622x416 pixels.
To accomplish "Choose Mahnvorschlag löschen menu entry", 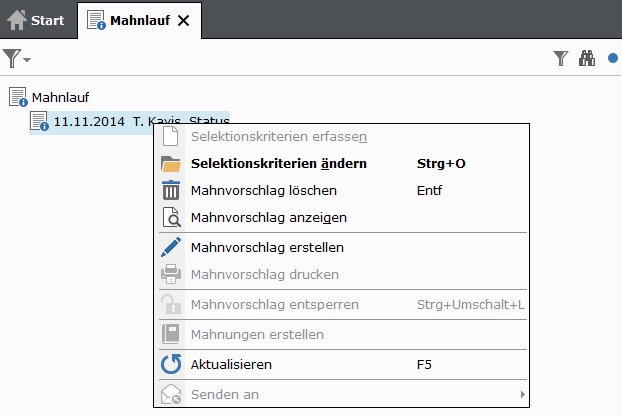I will 263,190.
